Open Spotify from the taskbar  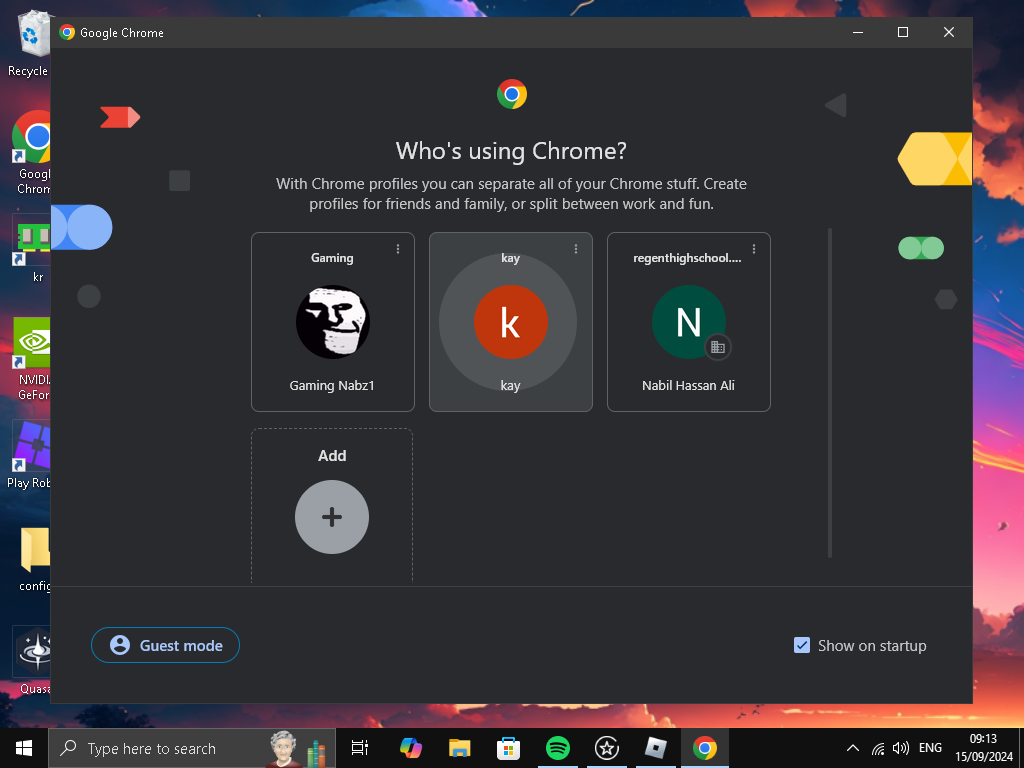(x=558, y=748)
